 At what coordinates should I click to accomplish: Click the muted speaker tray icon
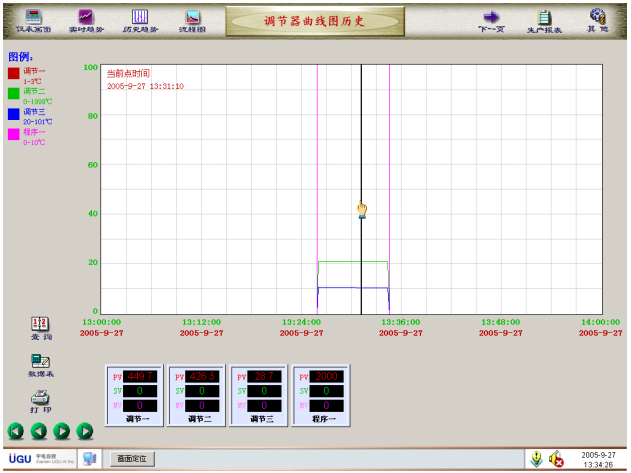(557, 459)
